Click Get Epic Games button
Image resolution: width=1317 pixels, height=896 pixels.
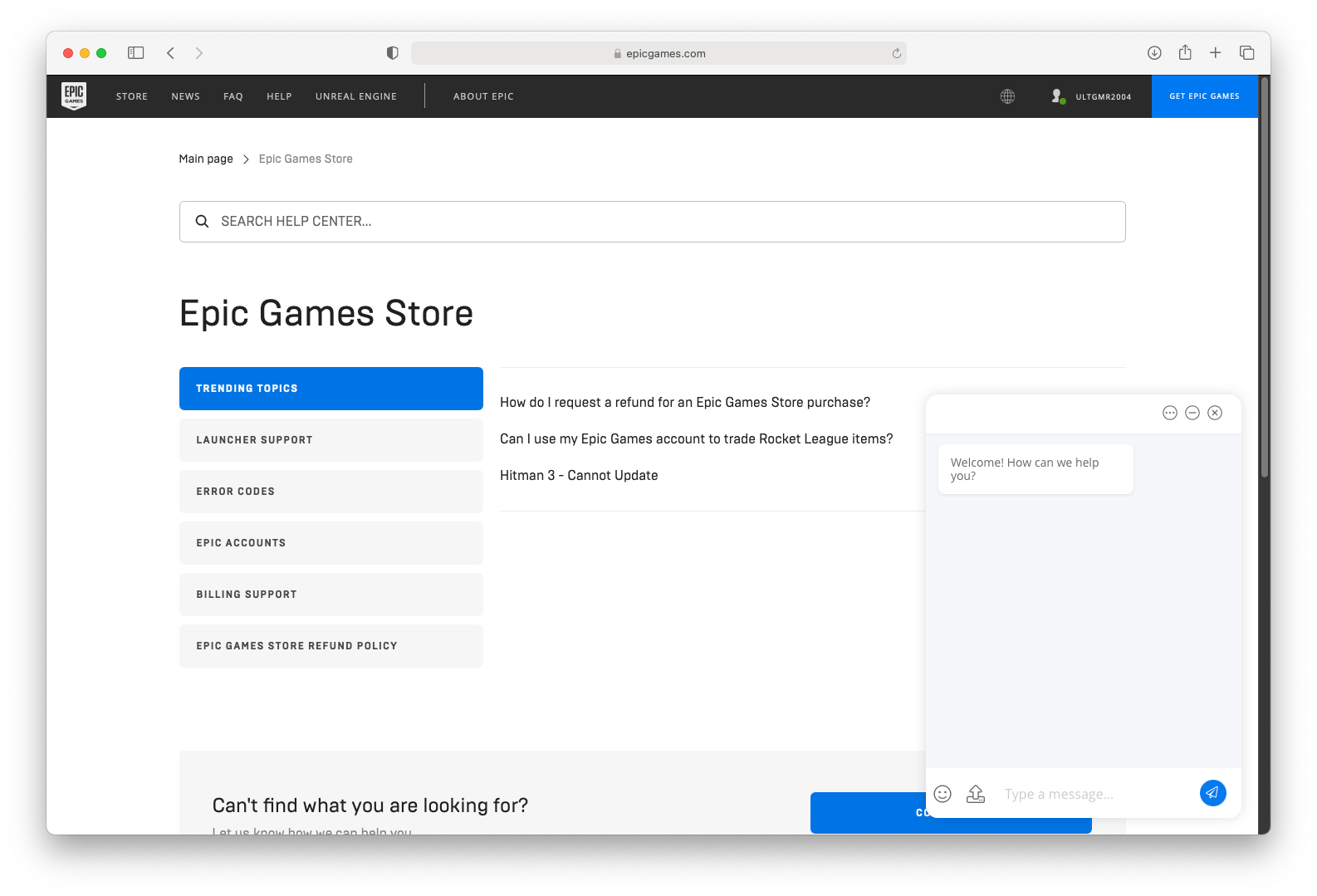(x=1204, y=96)
